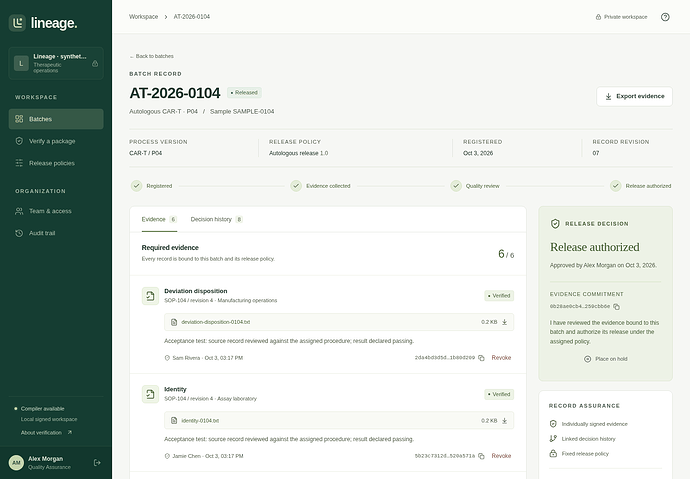Screen dimensions: 690x479
Task: Click AT-2026-0104 breadcrumb item
Action: coord(192,17)
